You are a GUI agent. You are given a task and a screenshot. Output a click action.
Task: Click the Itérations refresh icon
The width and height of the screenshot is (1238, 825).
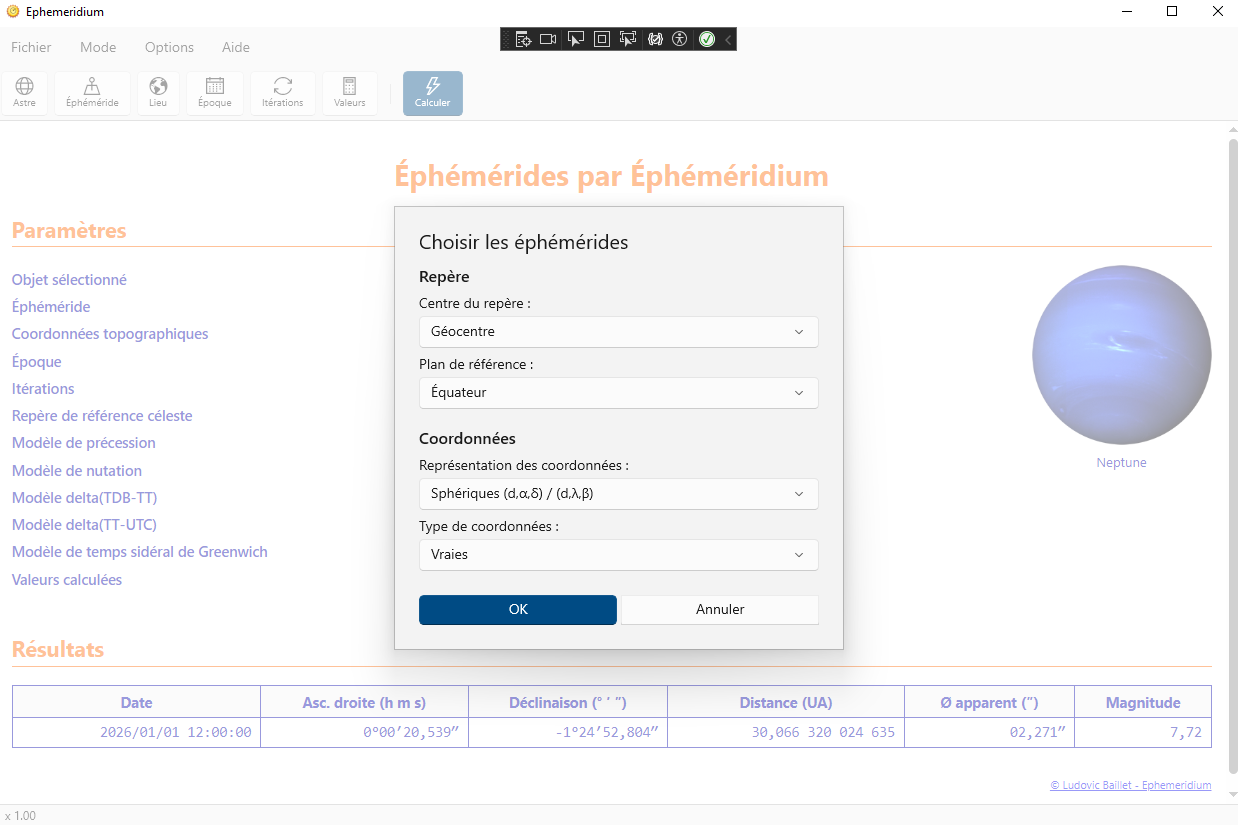[282, 93]
